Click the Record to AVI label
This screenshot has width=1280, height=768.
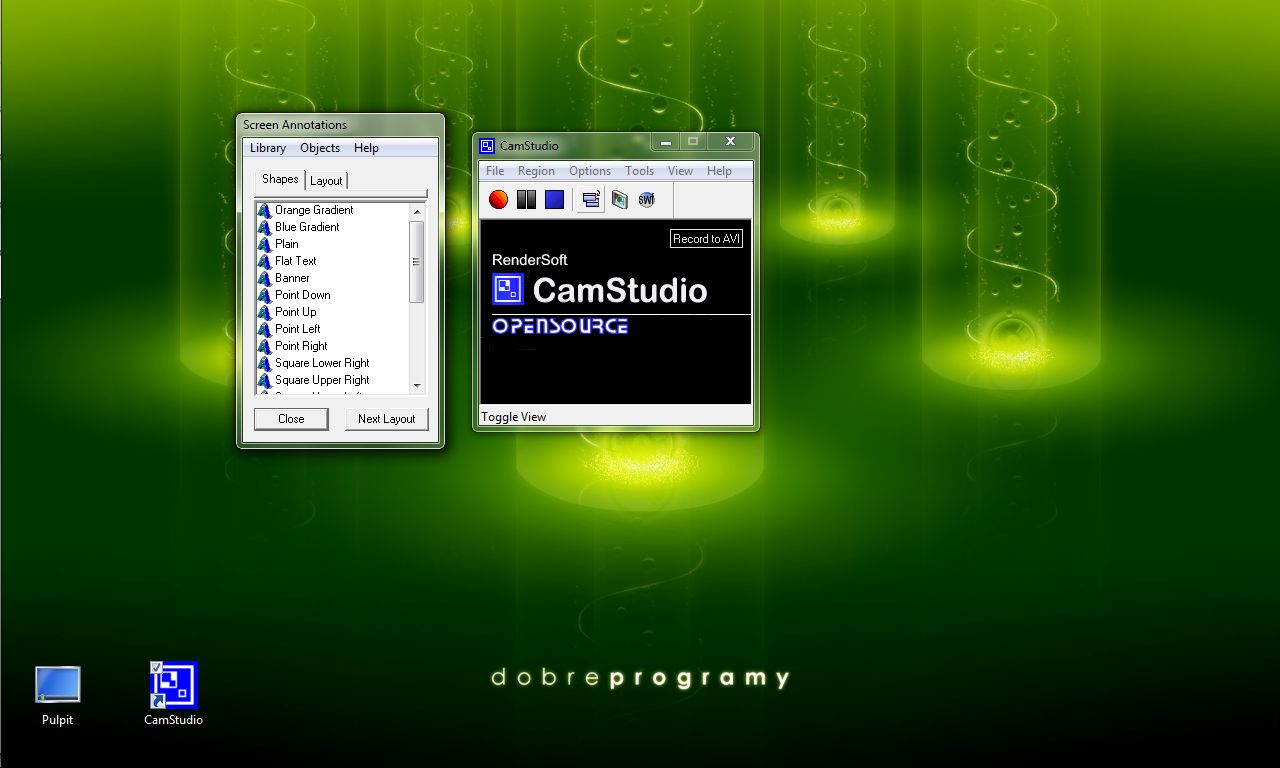tap(706, 239)
